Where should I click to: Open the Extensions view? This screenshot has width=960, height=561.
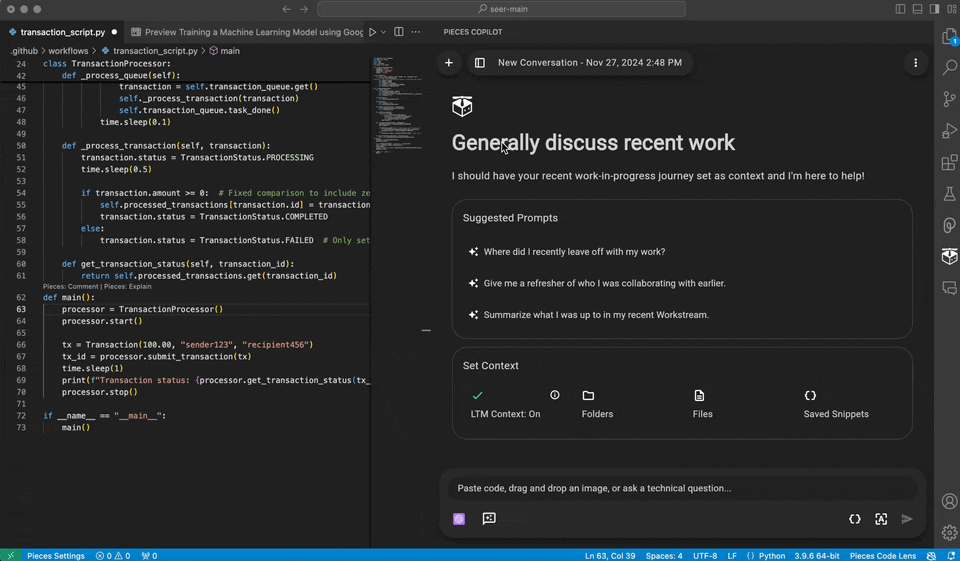coord(949,162)
